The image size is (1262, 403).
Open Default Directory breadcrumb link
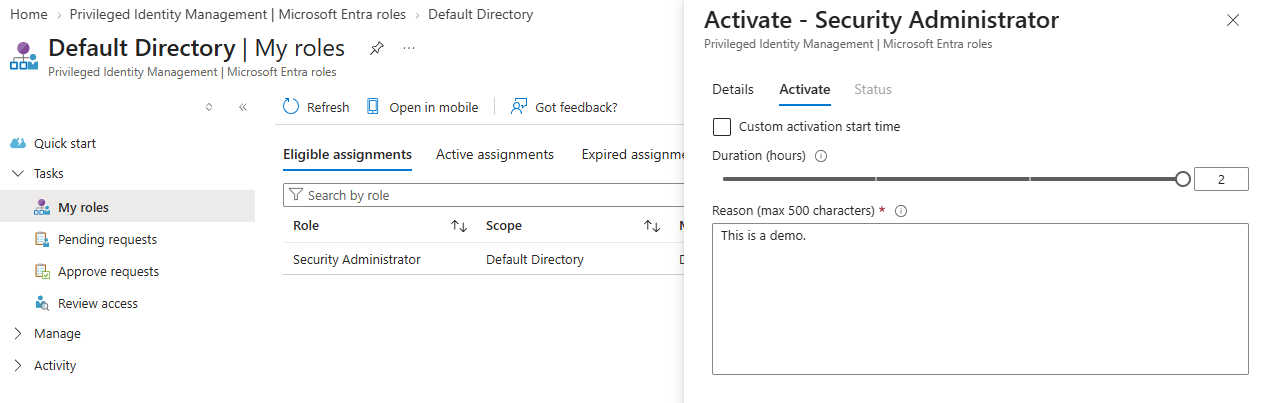[480, 14]
